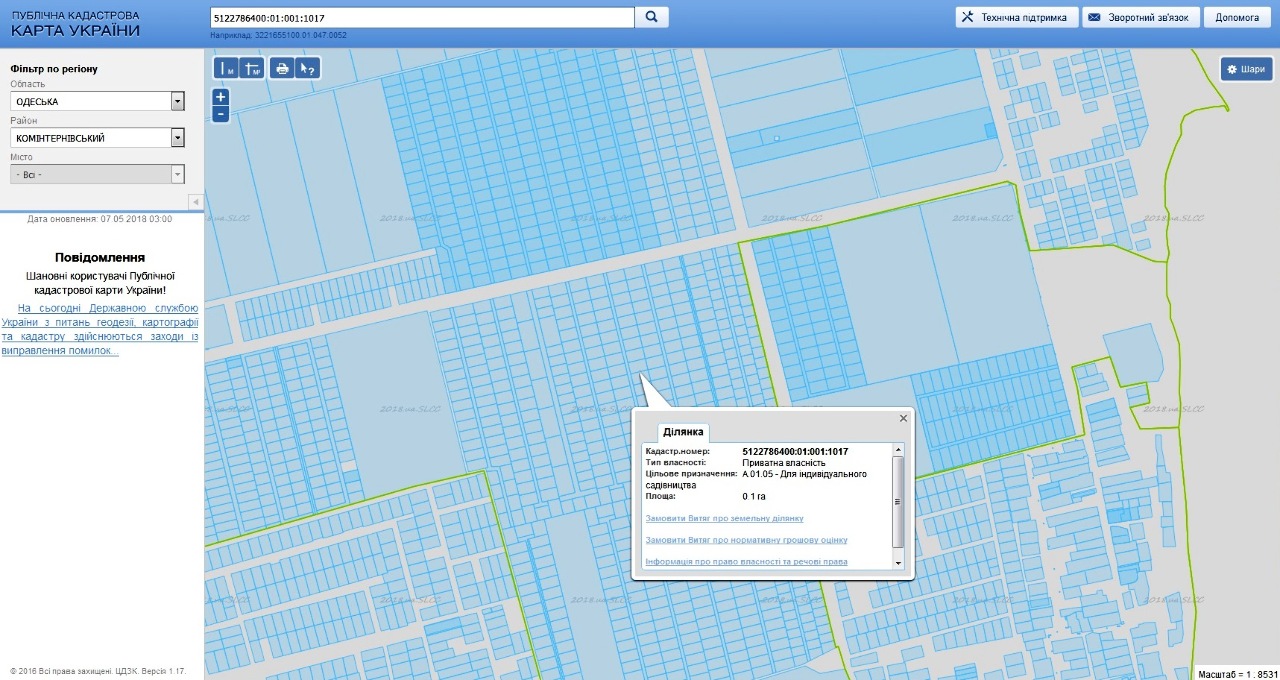Viewport: 1280px width, 680px height.
Task: Switch to the Ділянка tab
Action: [x=684, y=432]
